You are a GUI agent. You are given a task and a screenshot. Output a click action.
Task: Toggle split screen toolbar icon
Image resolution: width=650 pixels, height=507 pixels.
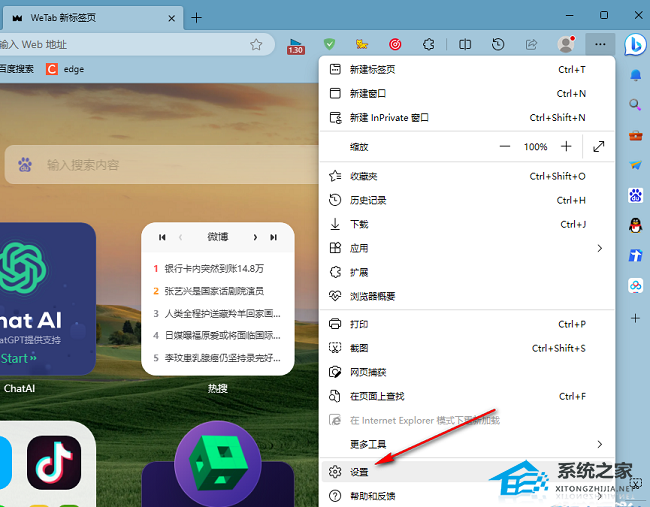[x=465, y=44]
